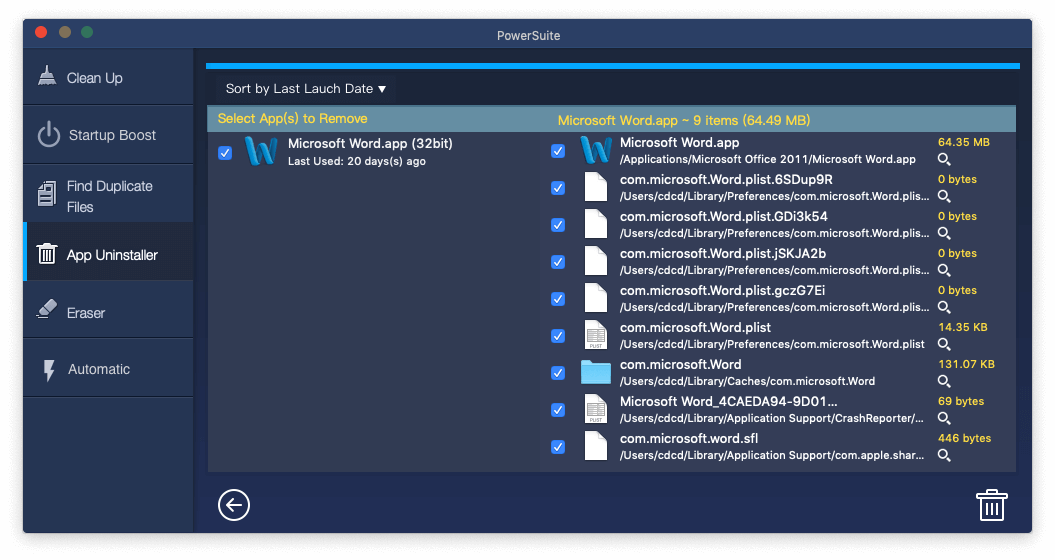Open the Sort by Last Lauch Date dropdown
Viewport: 1055px width, 560px height.
pos(305,89)
